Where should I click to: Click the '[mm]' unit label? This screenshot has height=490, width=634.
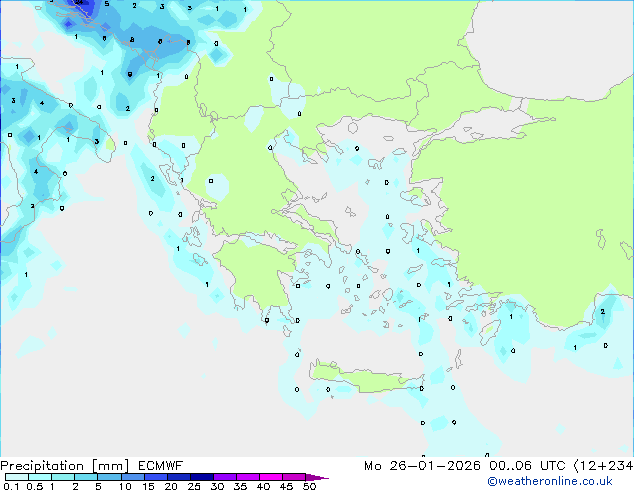click(111, 466)
